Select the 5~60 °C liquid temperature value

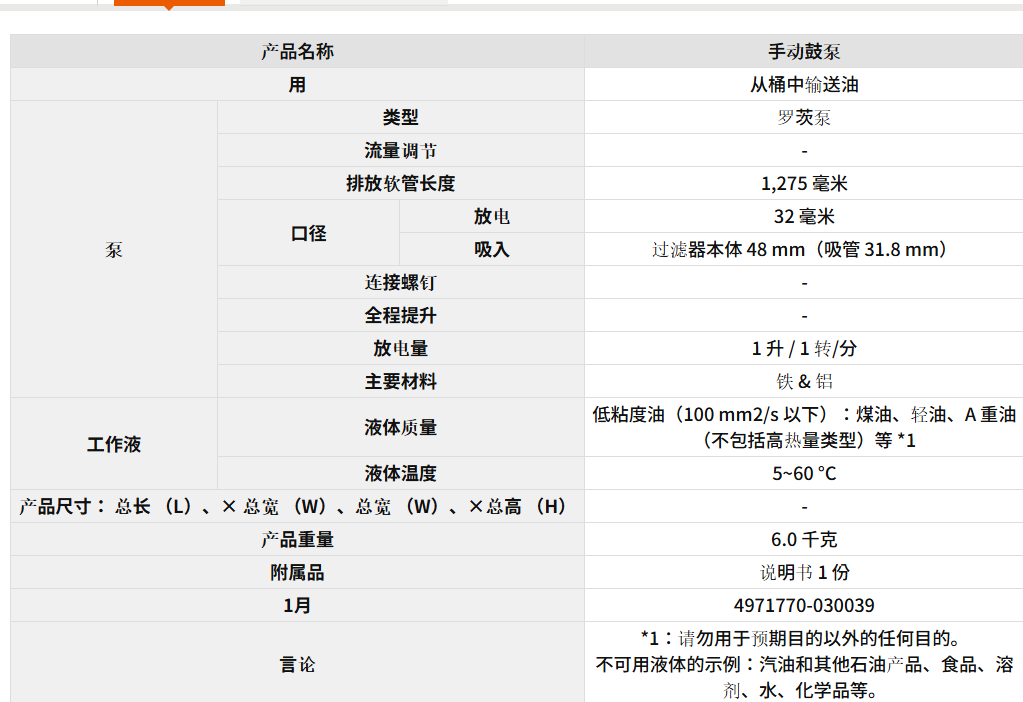803,473
